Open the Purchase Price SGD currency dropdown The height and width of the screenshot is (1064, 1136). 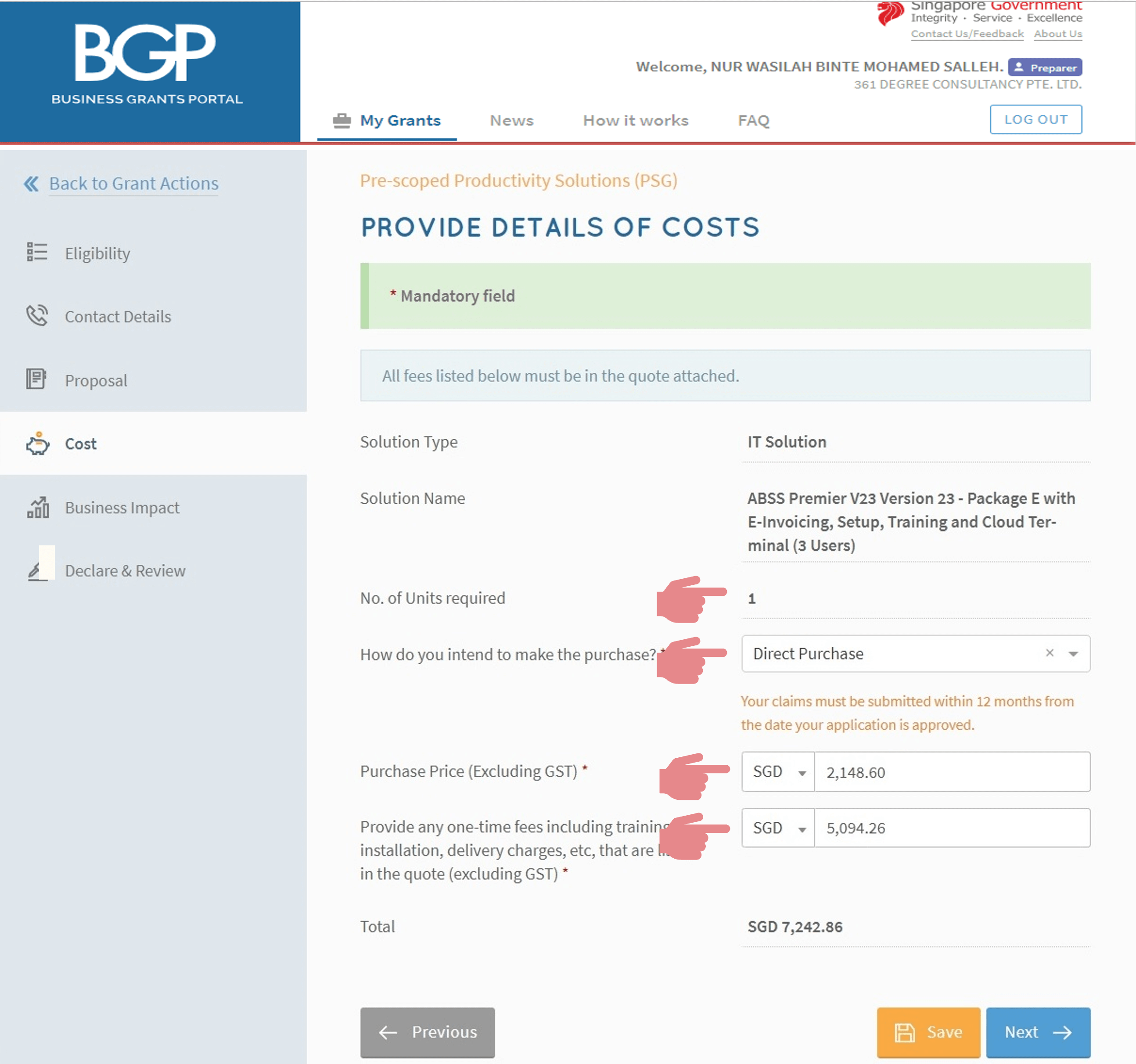click(778, 772)
